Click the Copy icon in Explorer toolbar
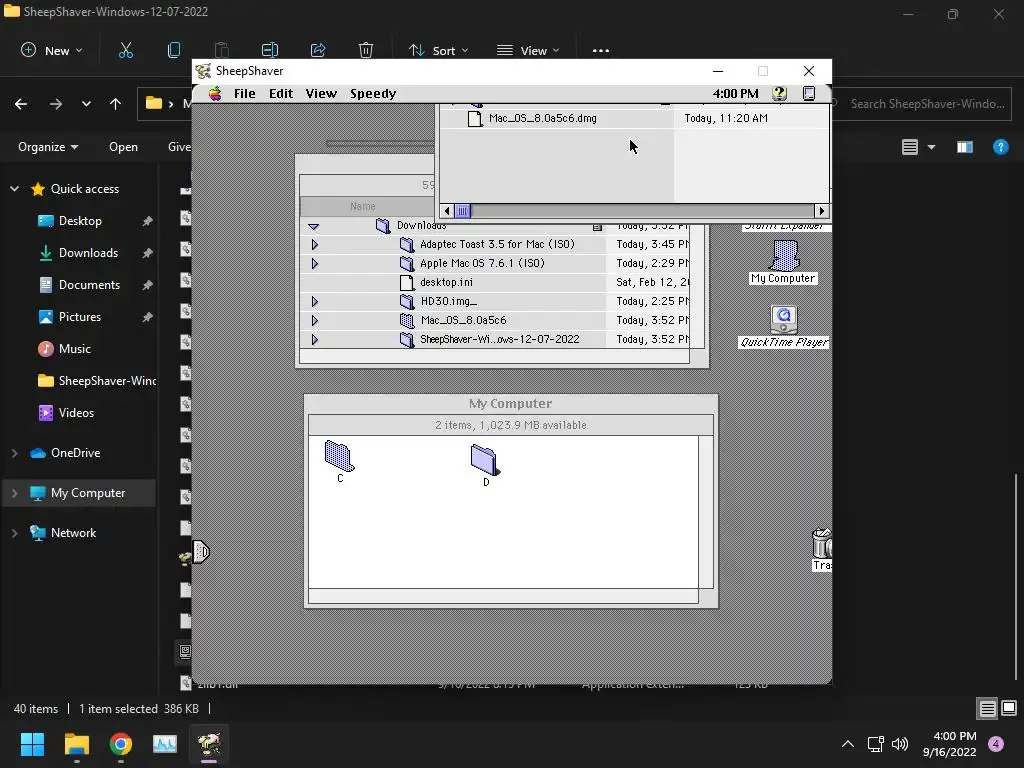This screenshot has height=768, width=1024. (174, 50)
